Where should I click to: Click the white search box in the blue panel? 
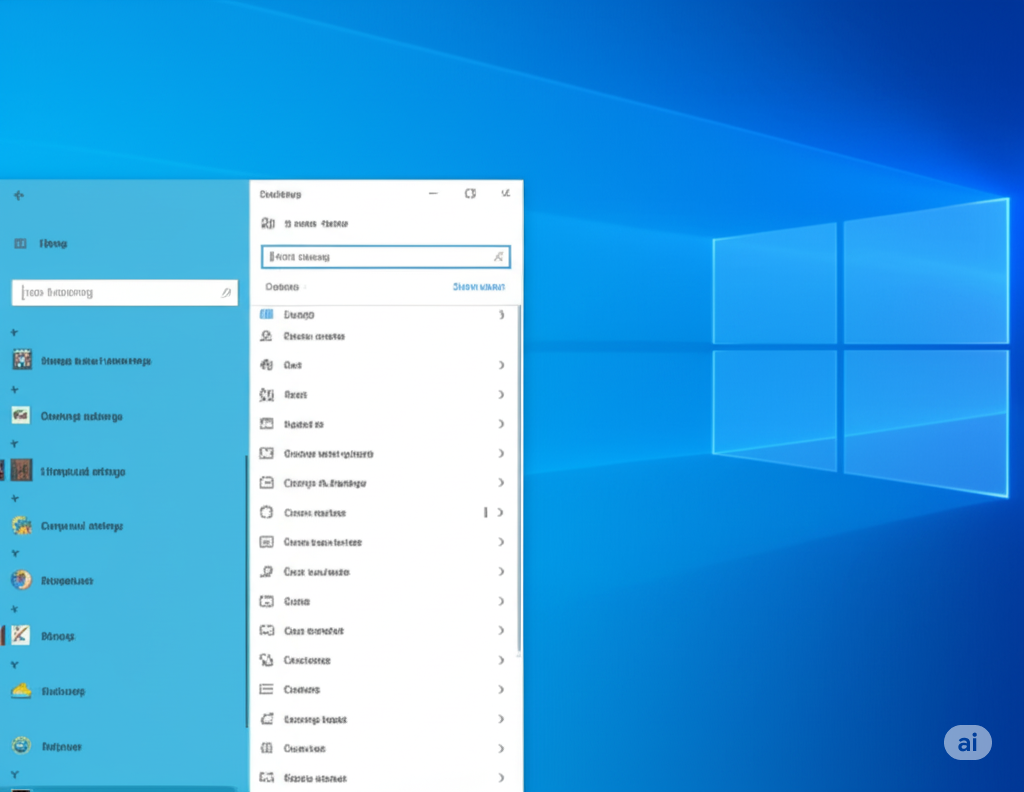[125, 293]
